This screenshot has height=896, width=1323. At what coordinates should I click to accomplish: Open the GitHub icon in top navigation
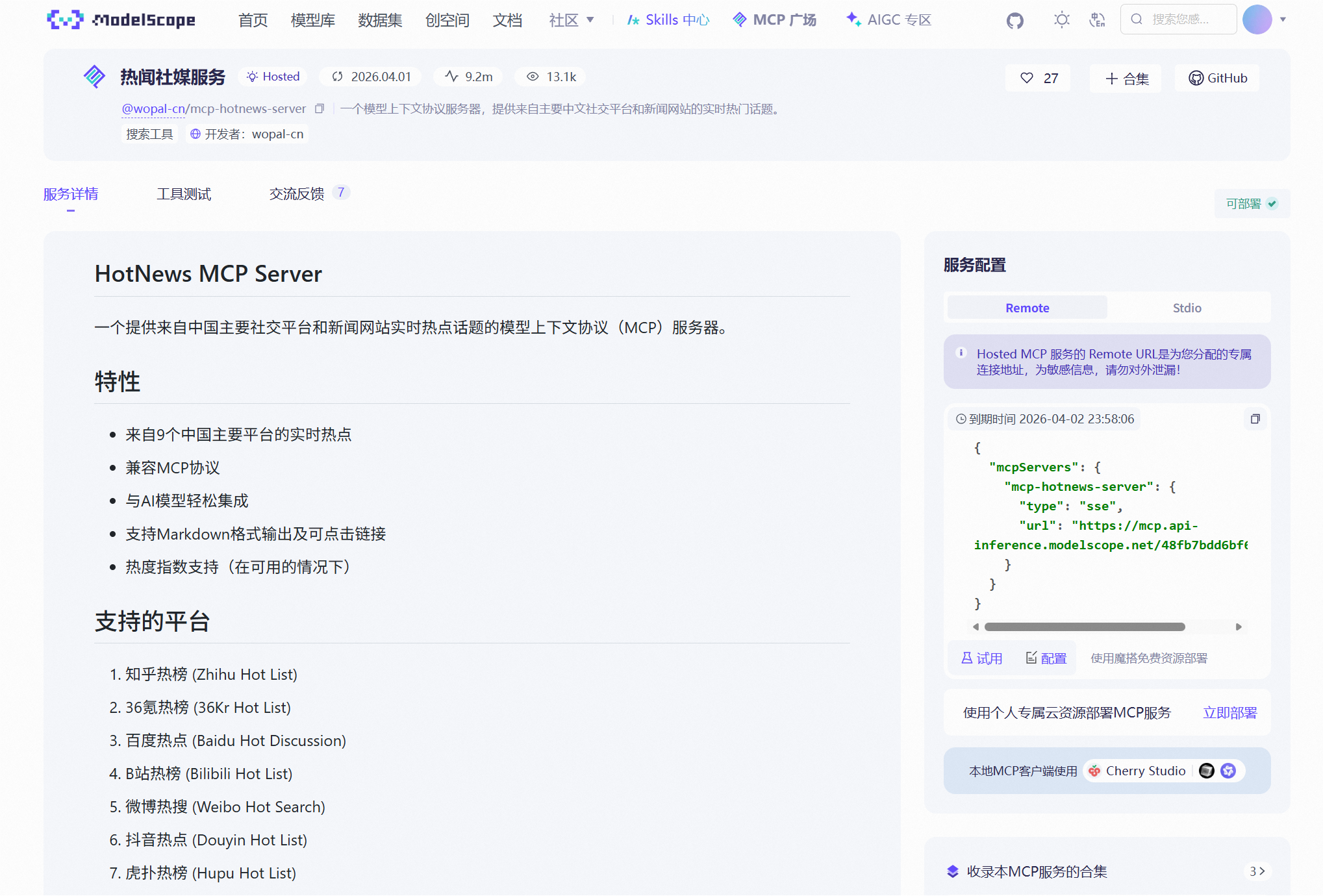(x=1014, y=20)
